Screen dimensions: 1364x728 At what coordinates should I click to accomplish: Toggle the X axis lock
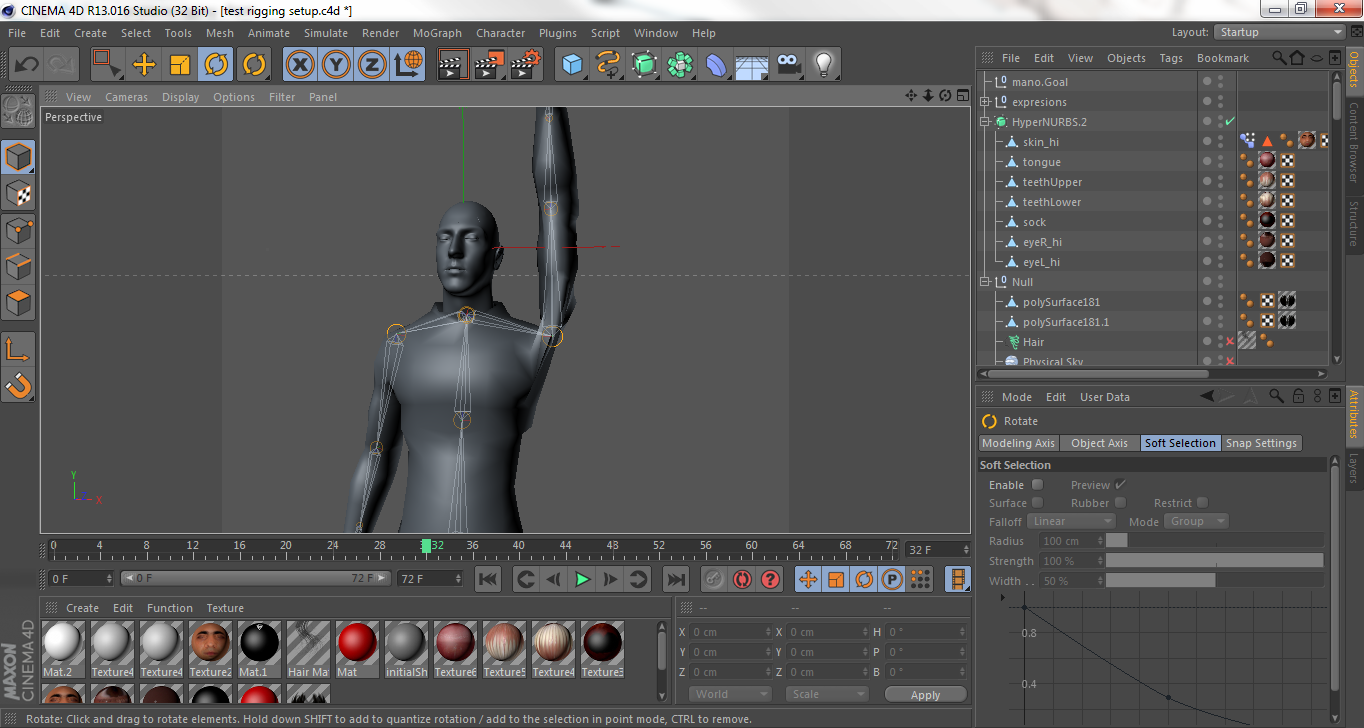click(x=300, y=65)
